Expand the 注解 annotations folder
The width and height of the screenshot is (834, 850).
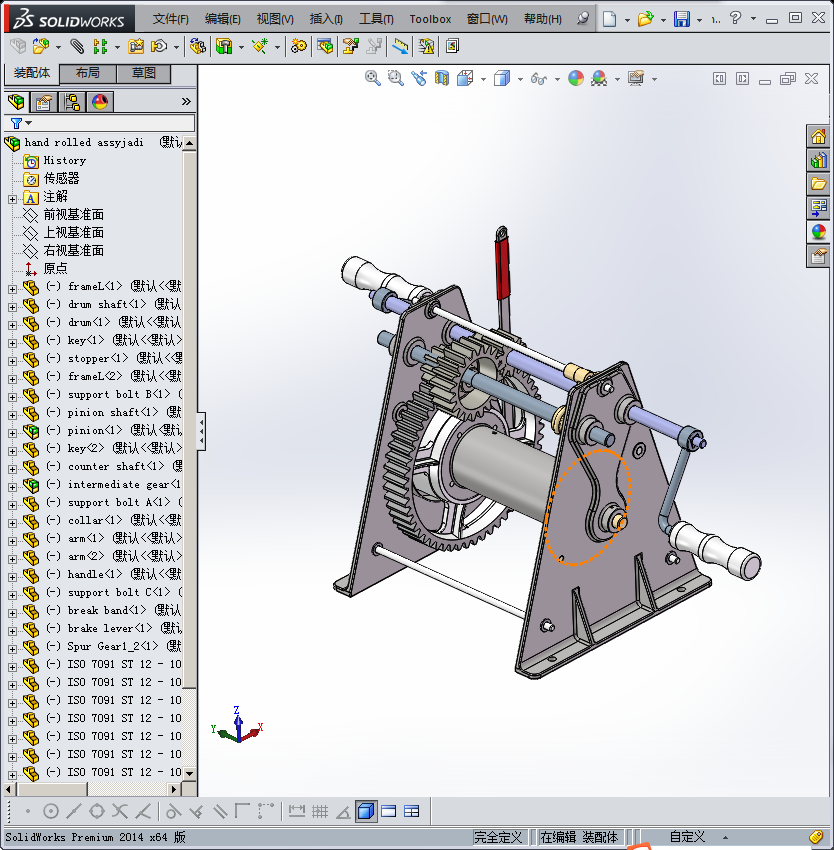point(13,197)
